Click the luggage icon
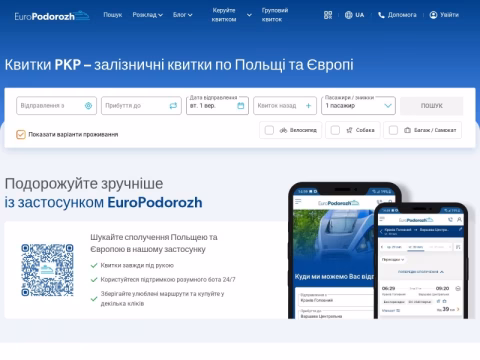This screenshot has width=480, height=360. coord(407,130)
